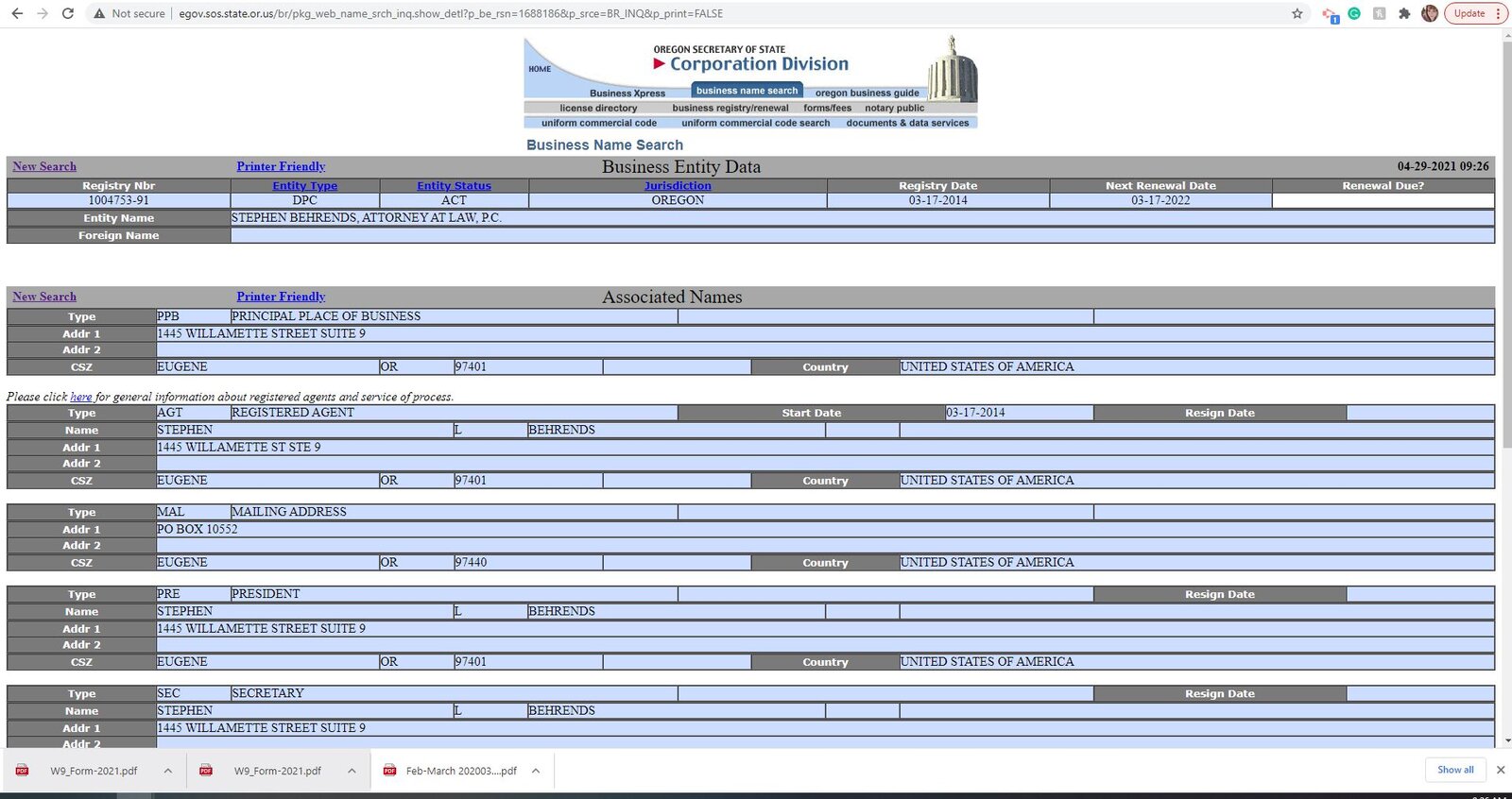This screenshot has width=1512, height=799.
Task: Expand options for Feb-March 202003 download
Action: [x=536, y=771]
